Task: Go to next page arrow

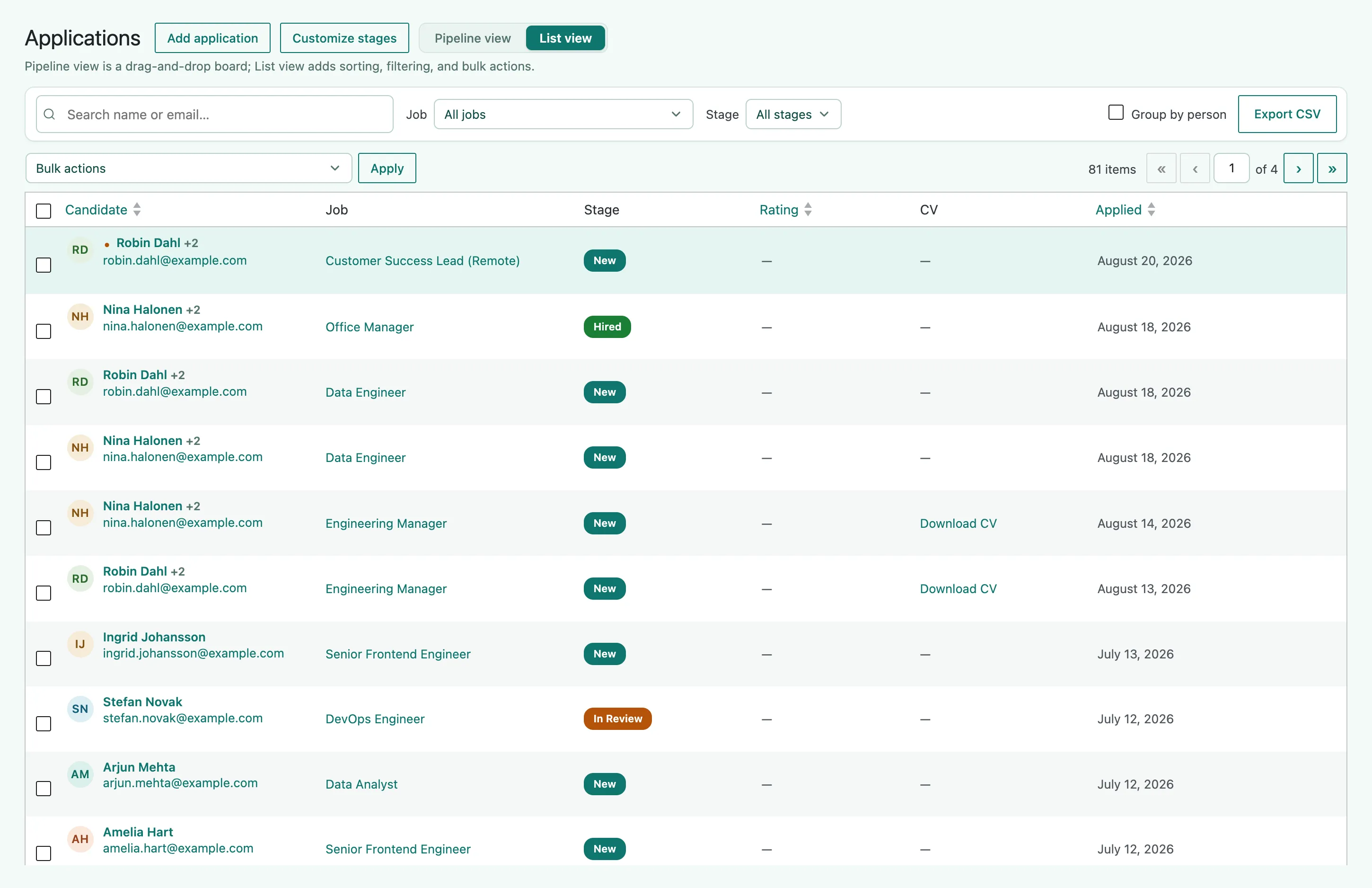Action: [1298, 169]
